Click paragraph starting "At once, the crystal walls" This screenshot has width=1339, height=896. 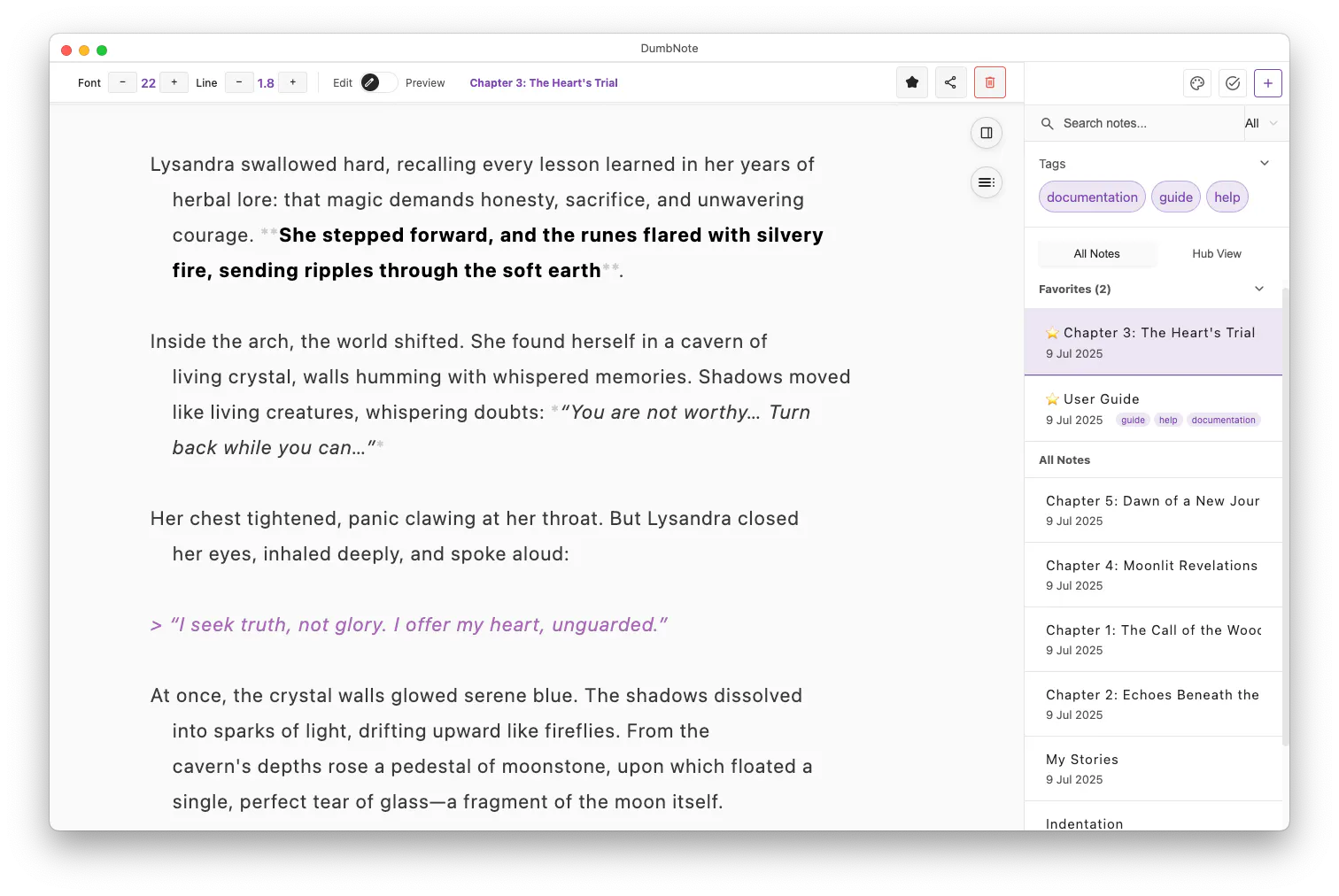(x=481, y=749)
